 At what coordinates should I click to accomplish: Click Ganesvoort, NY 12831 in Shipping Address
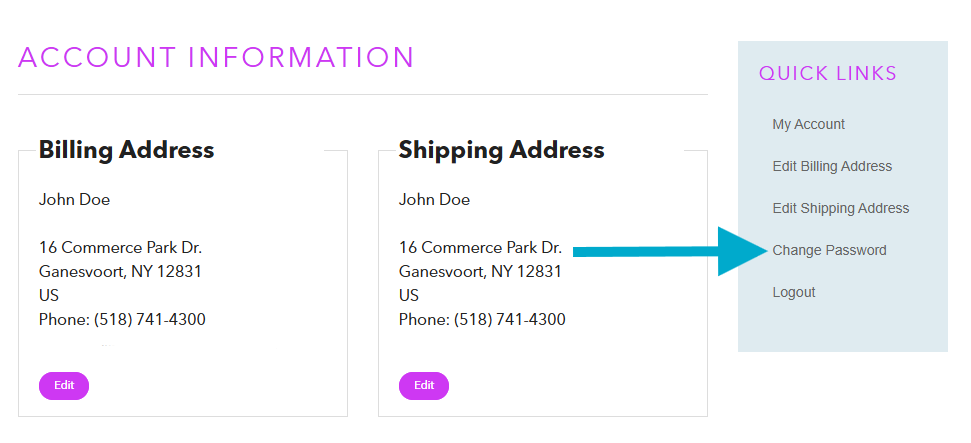[x=480, y=271]
